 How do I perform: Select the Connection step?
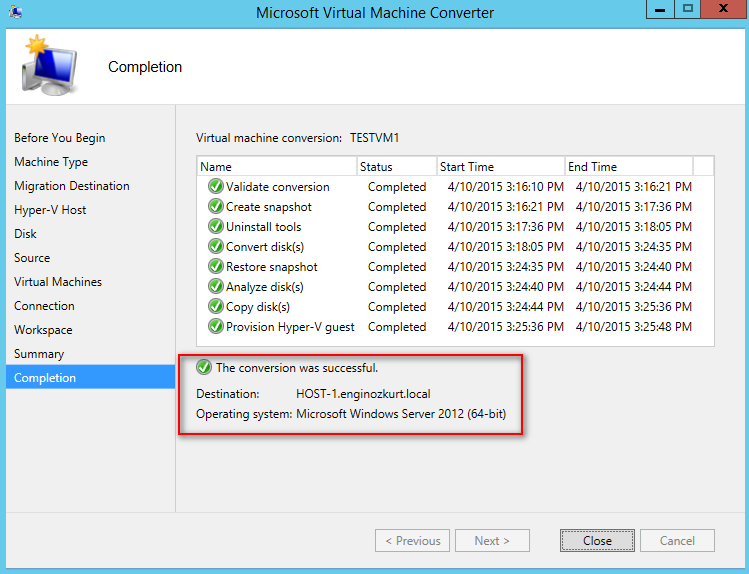pos(44,306)
